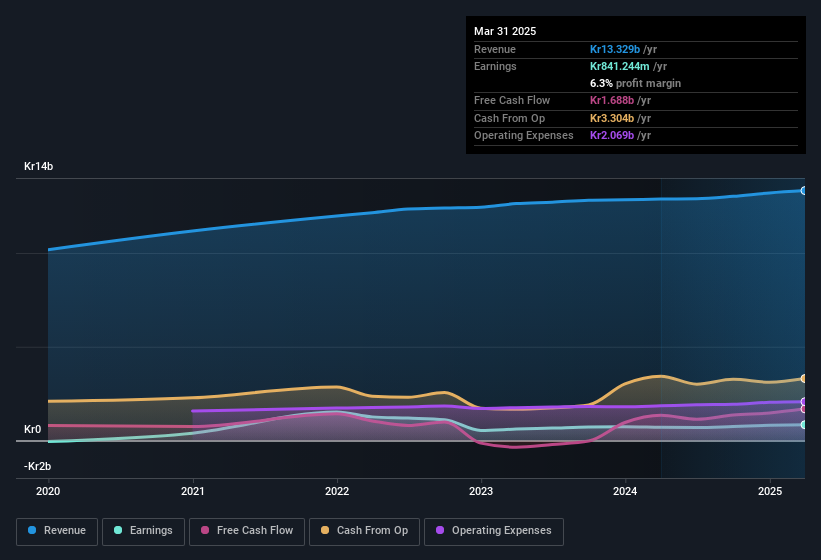Click the Kr14b y-axis label
The width and height of the screenshot is (821, 560).
(38, 166)
